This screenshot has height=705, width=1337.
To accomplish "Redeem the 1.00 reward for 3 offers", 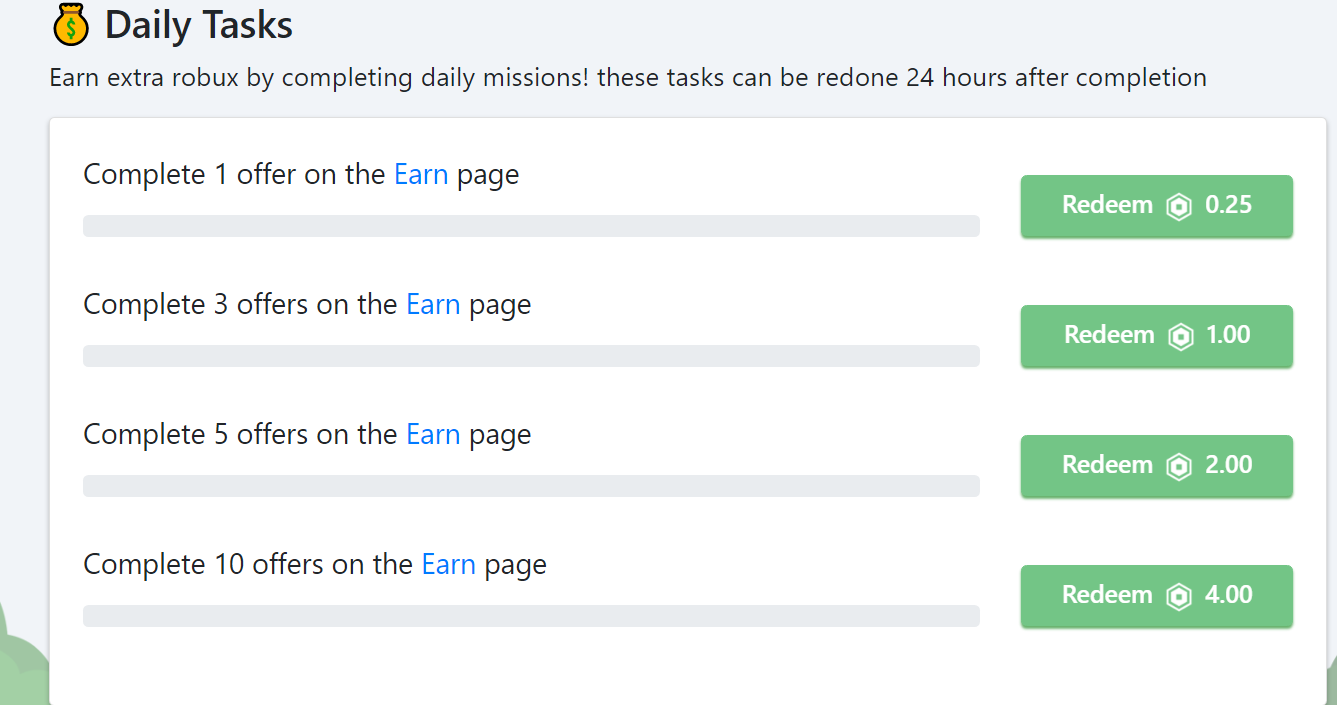I will (1157, 336).
